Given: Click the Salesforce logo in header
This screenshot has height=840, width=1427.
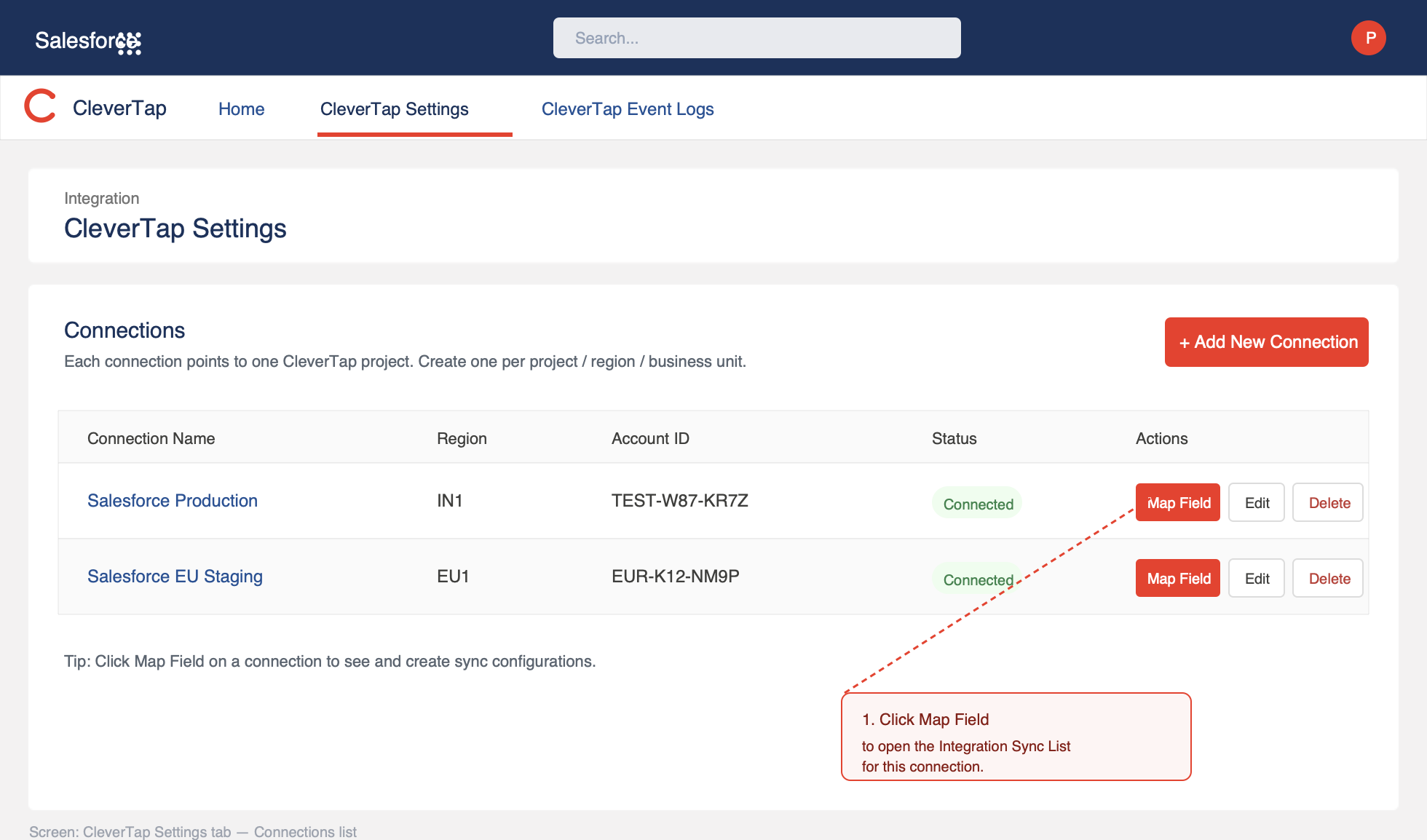Looking at the screenshot, I should pyautogui.click(x=88, y=41).
